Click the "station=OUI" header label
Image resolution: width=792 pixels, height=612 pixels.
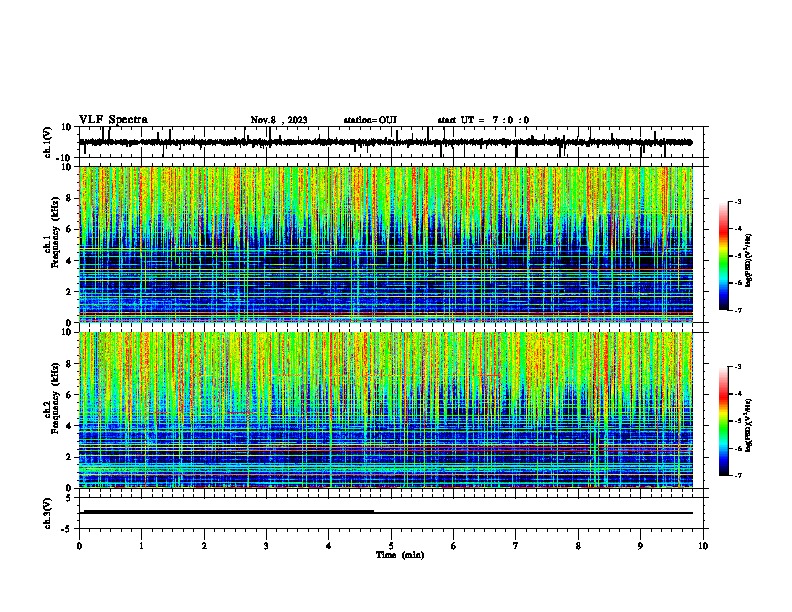point(370,120)
